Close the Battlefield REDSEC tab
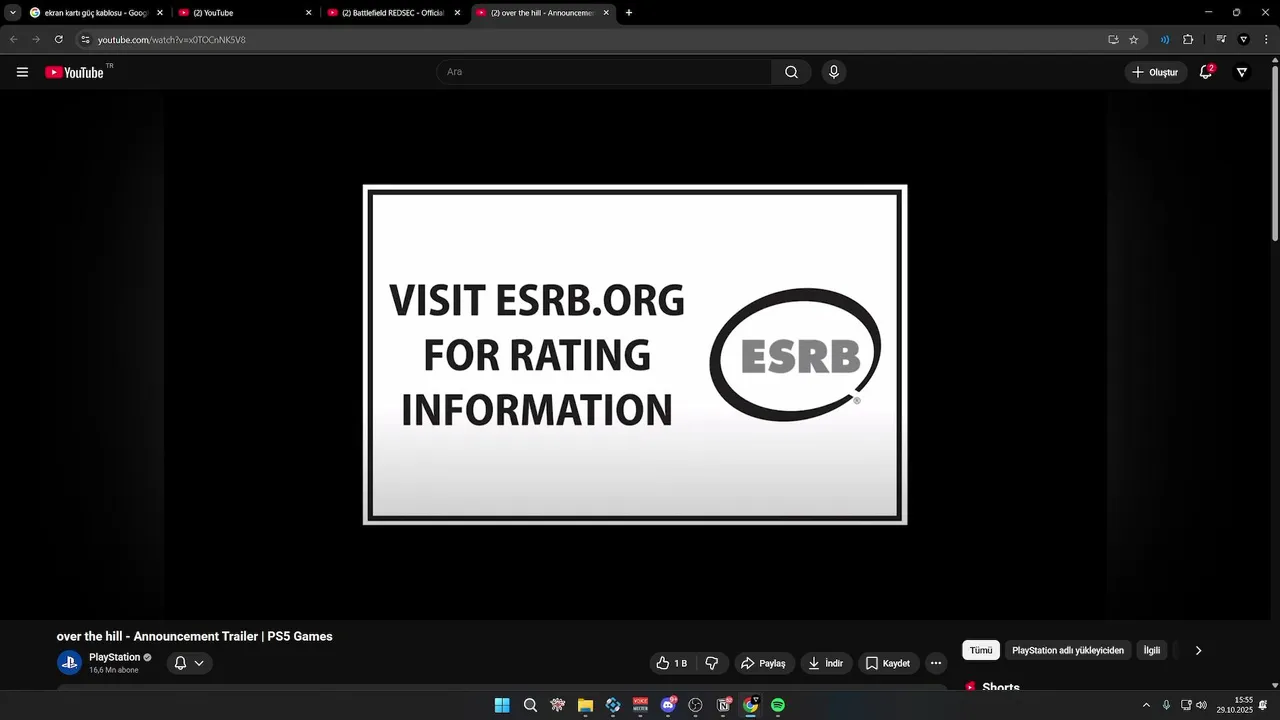The width and height of the screenshot is (1280, 720). [457, 13]
